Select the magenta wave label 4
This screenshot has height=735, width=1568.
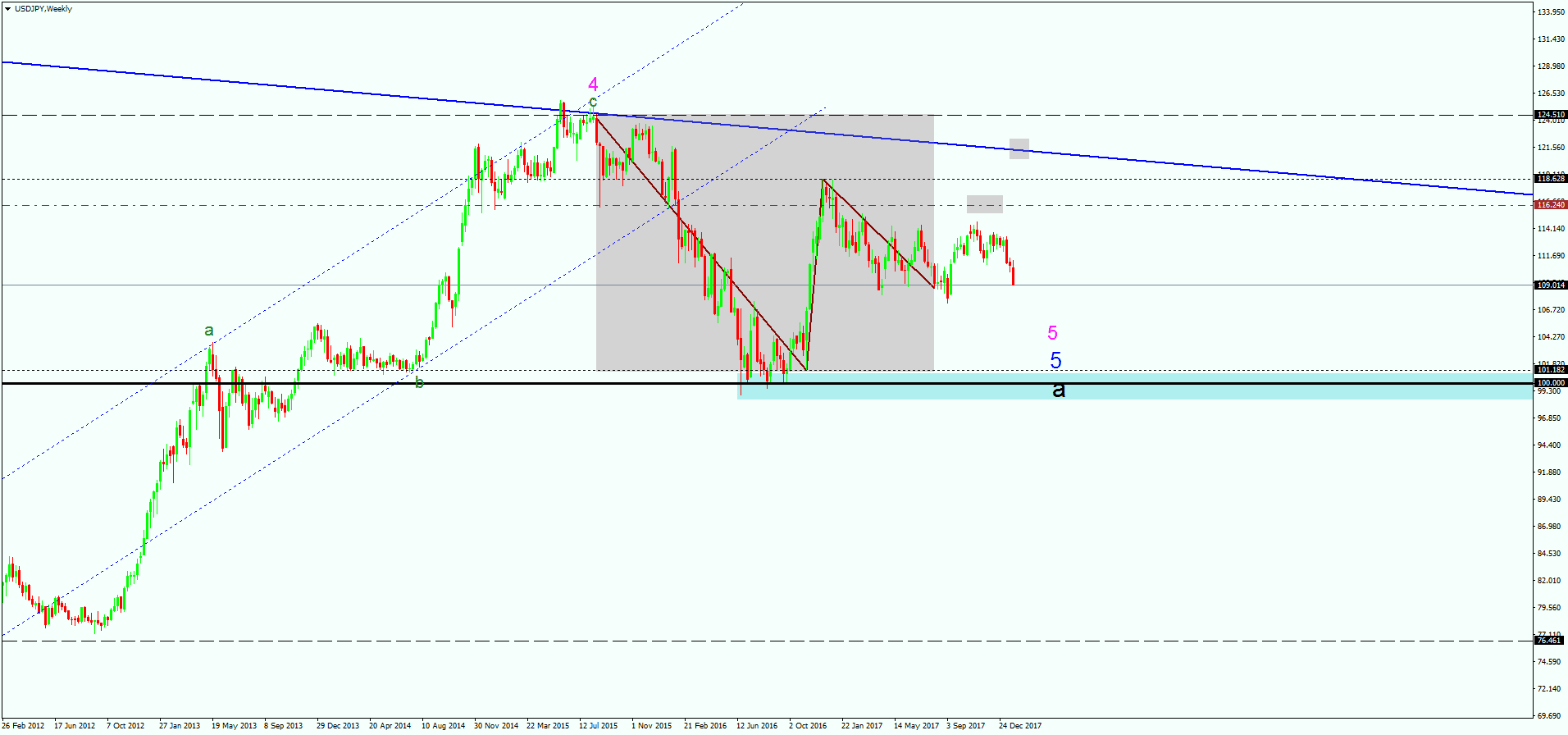tap(593, 84)
